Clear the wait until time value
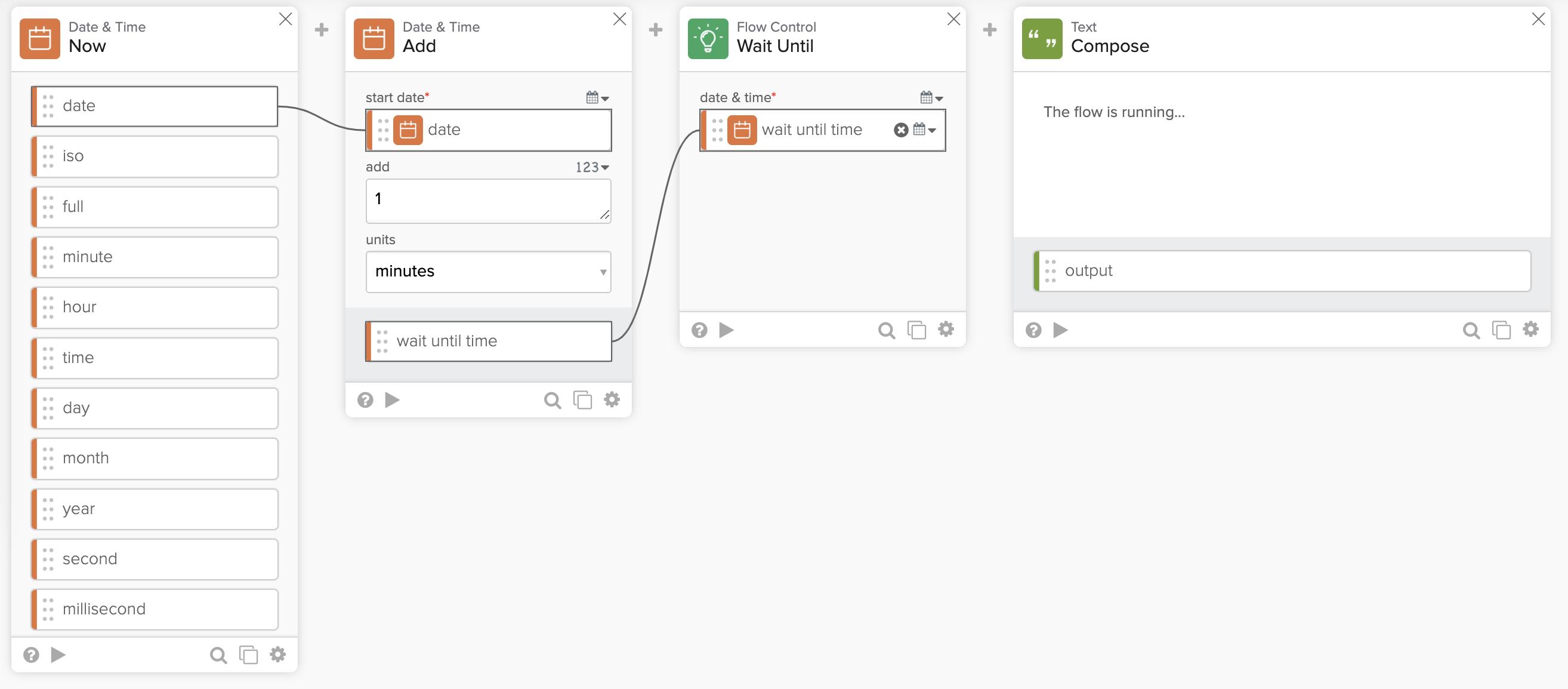The image size is (1568, 689). 901,130
